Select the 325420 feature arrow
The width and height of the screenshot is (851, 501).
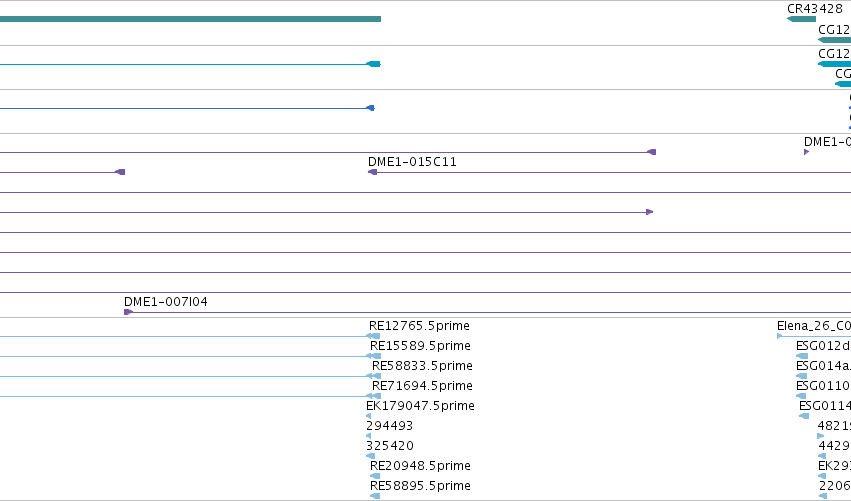(371, 456)
